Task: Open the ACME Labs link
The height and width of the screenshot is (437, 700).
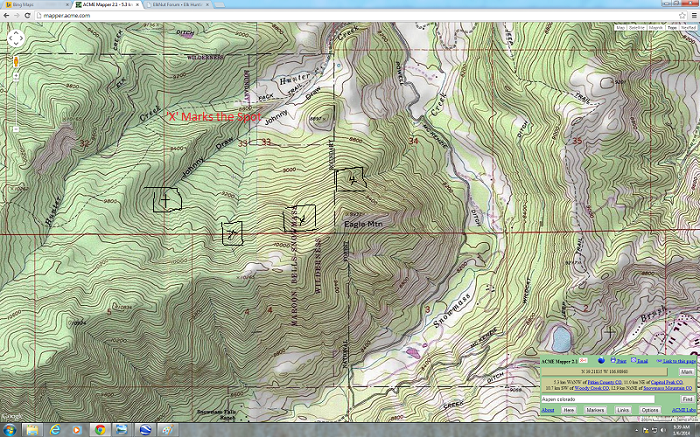Action: pyautogui.click(x=684, y=410)
